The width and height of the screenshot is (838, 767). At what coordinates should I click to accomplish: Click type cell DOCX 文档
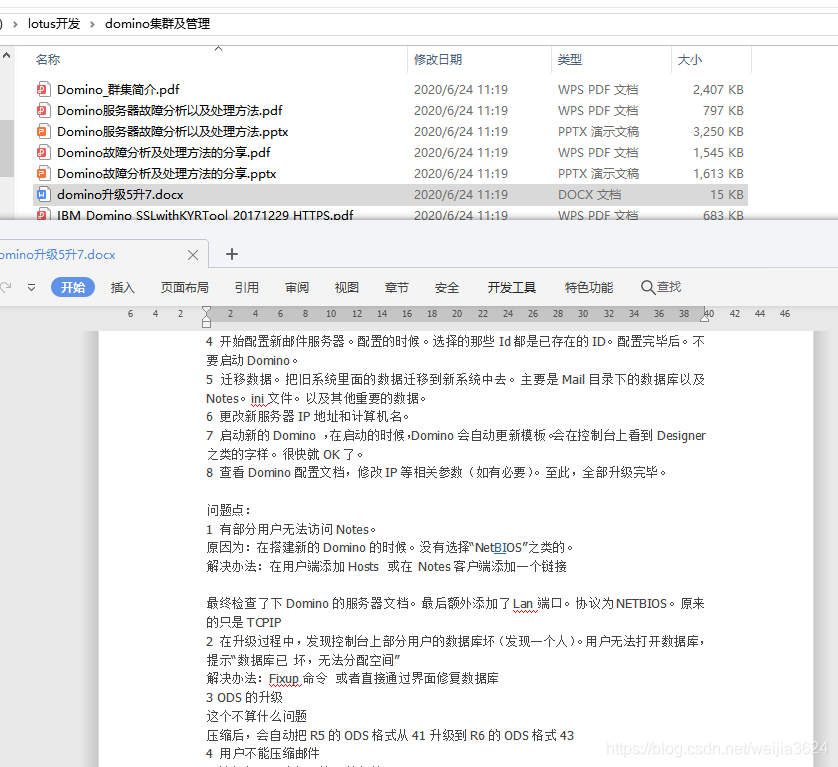[x=589, y=195]
